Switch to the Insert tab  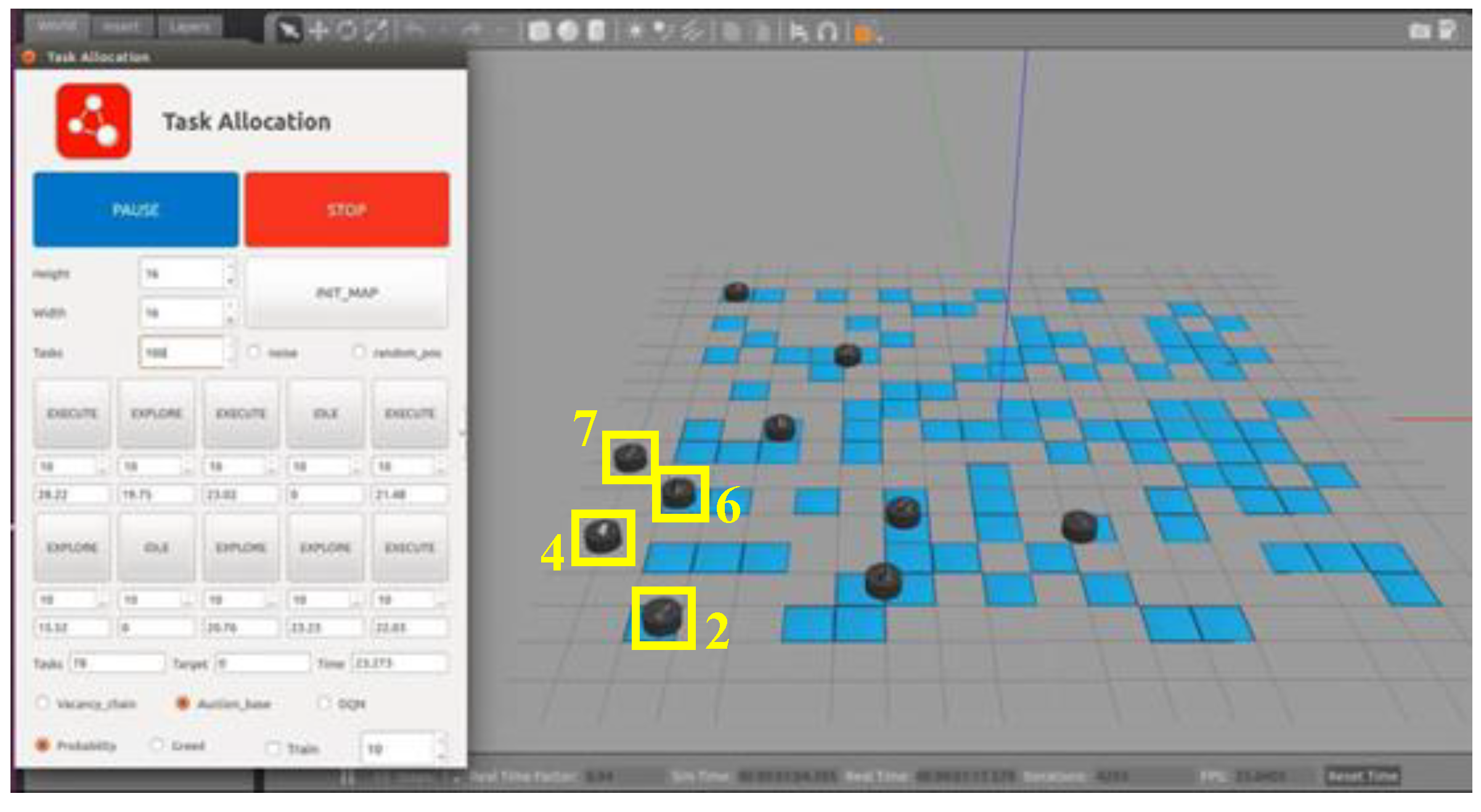point(120,26)
